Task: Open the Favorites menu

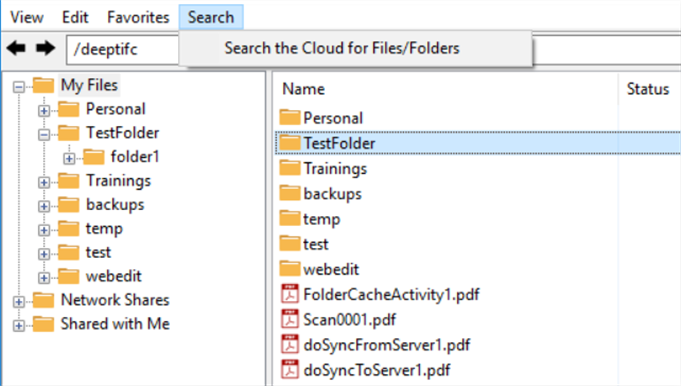Action: click(138, 17)
